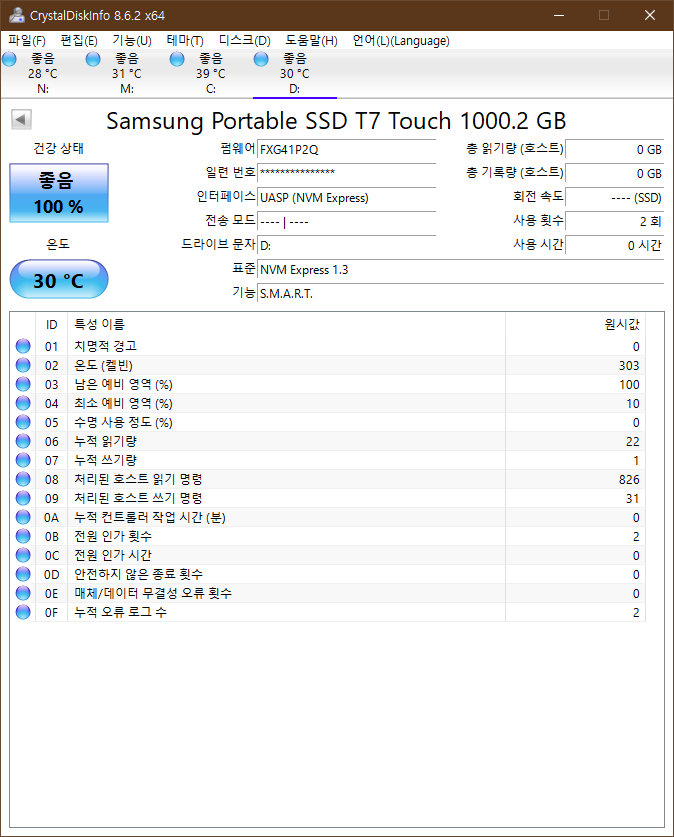The width and height of the screenshot is (674, 837).
Task: Select the 수명 사용 정도 (%) attribute name
Action: [123, 423]
